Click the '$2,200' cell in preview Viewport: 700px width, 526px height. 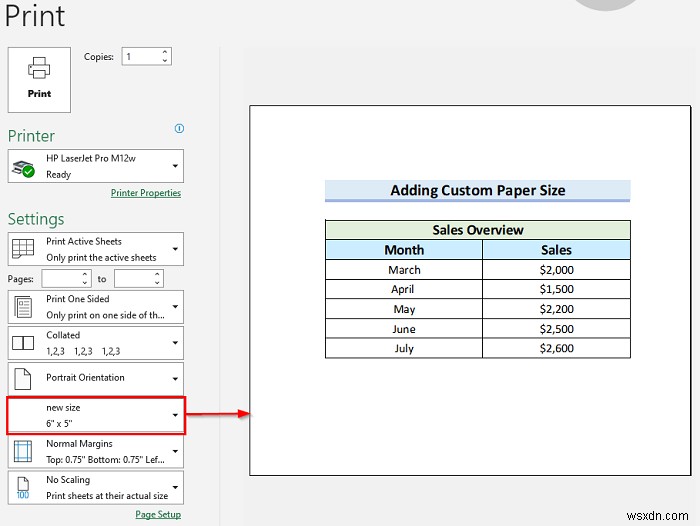coord(556,309)
